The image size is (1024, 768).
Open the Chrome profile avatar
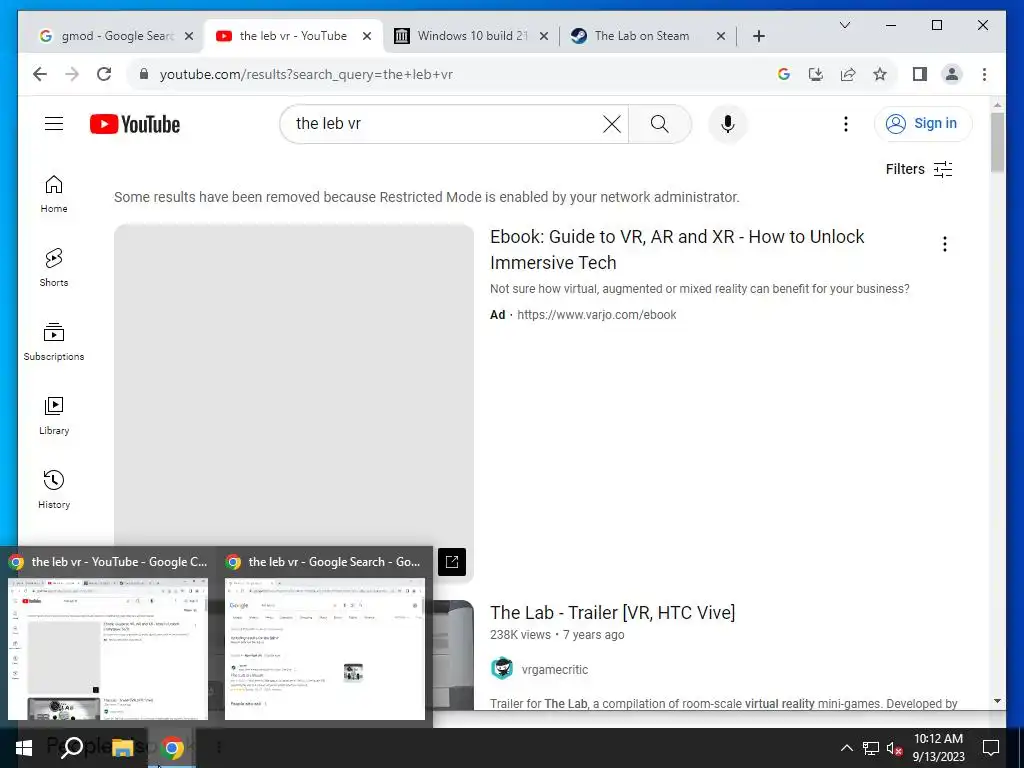952,74
